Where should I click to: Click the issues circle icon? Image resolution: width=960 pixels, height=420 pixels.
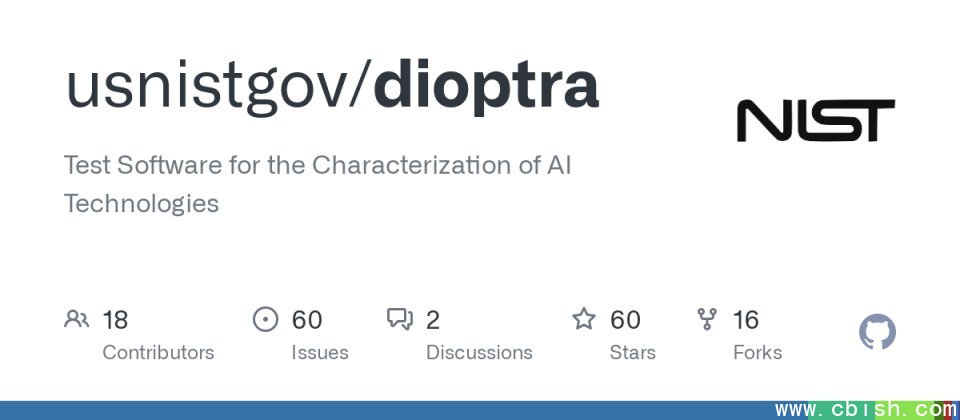(265, 320)
